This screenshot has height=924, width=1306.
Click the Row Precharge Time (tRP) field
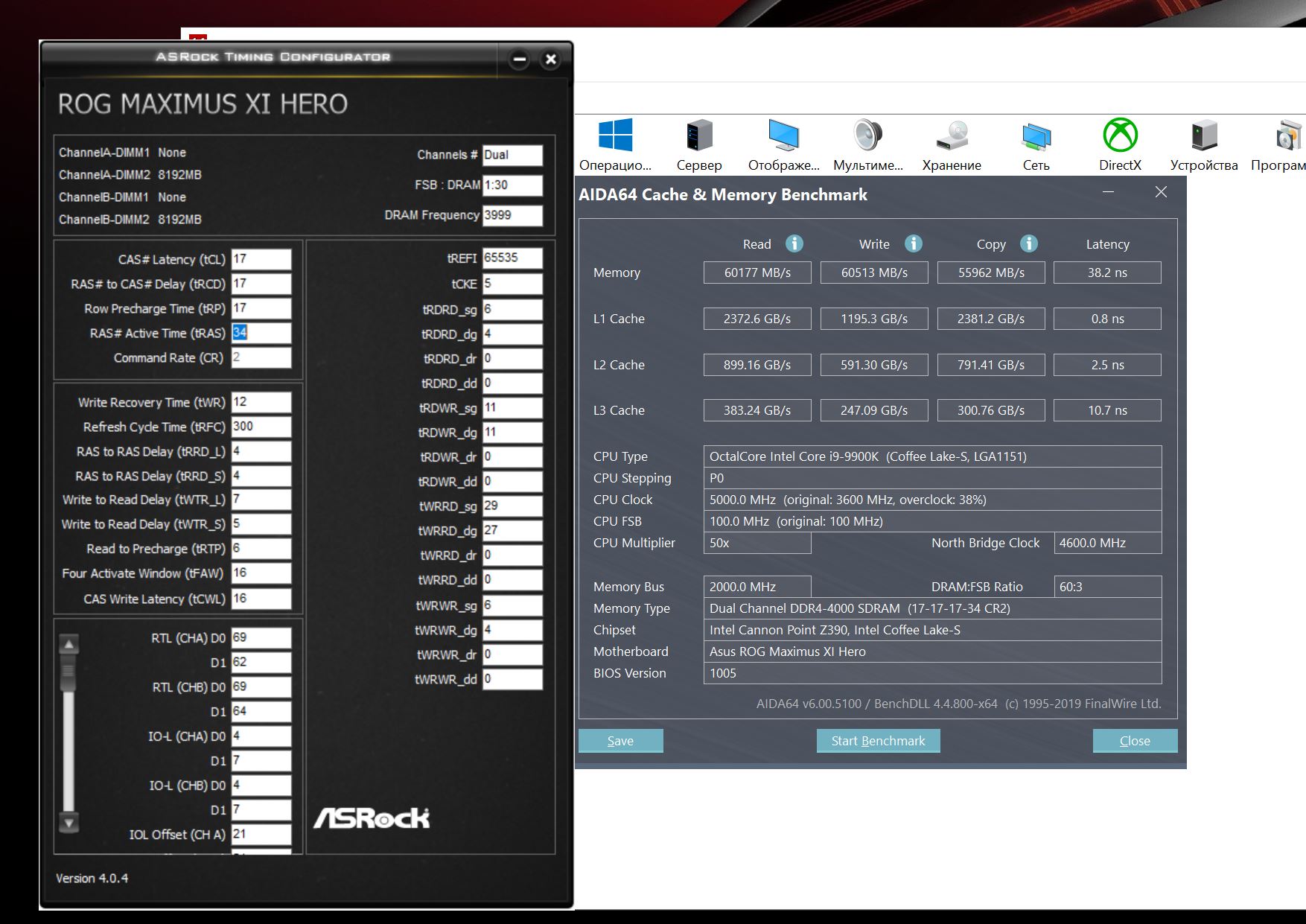tap(261, 308)
